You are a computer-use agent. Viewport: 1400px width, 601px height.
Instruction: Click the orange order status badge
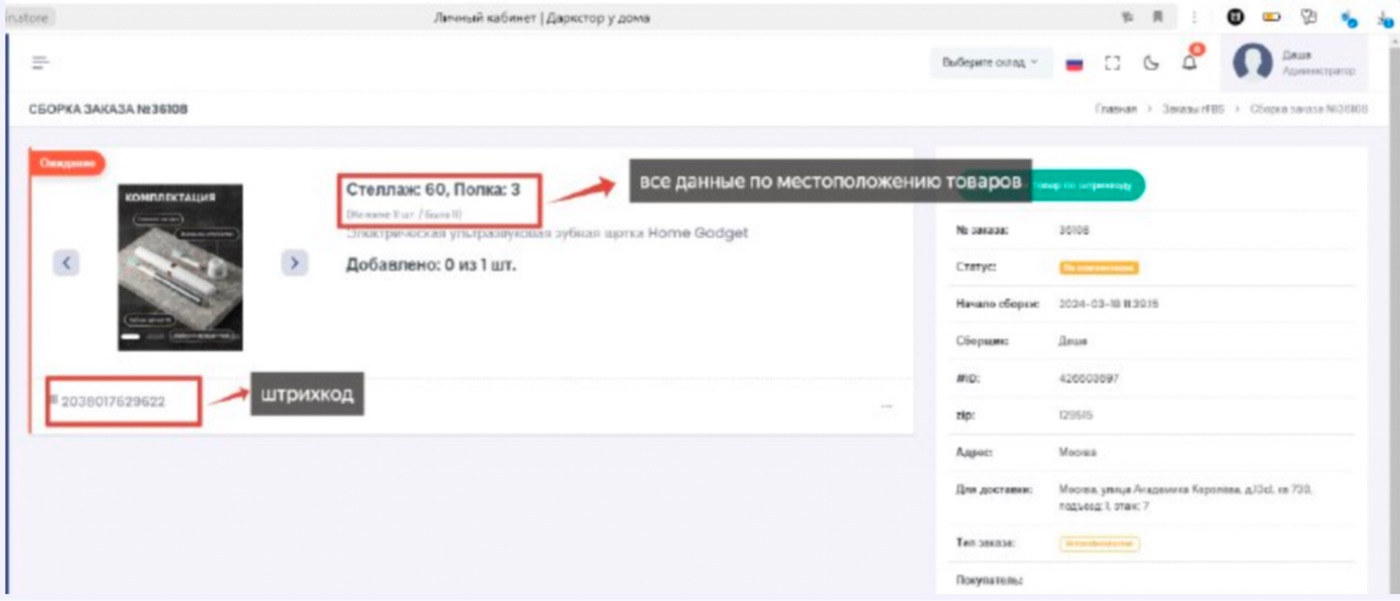(x=1099, y=267)
